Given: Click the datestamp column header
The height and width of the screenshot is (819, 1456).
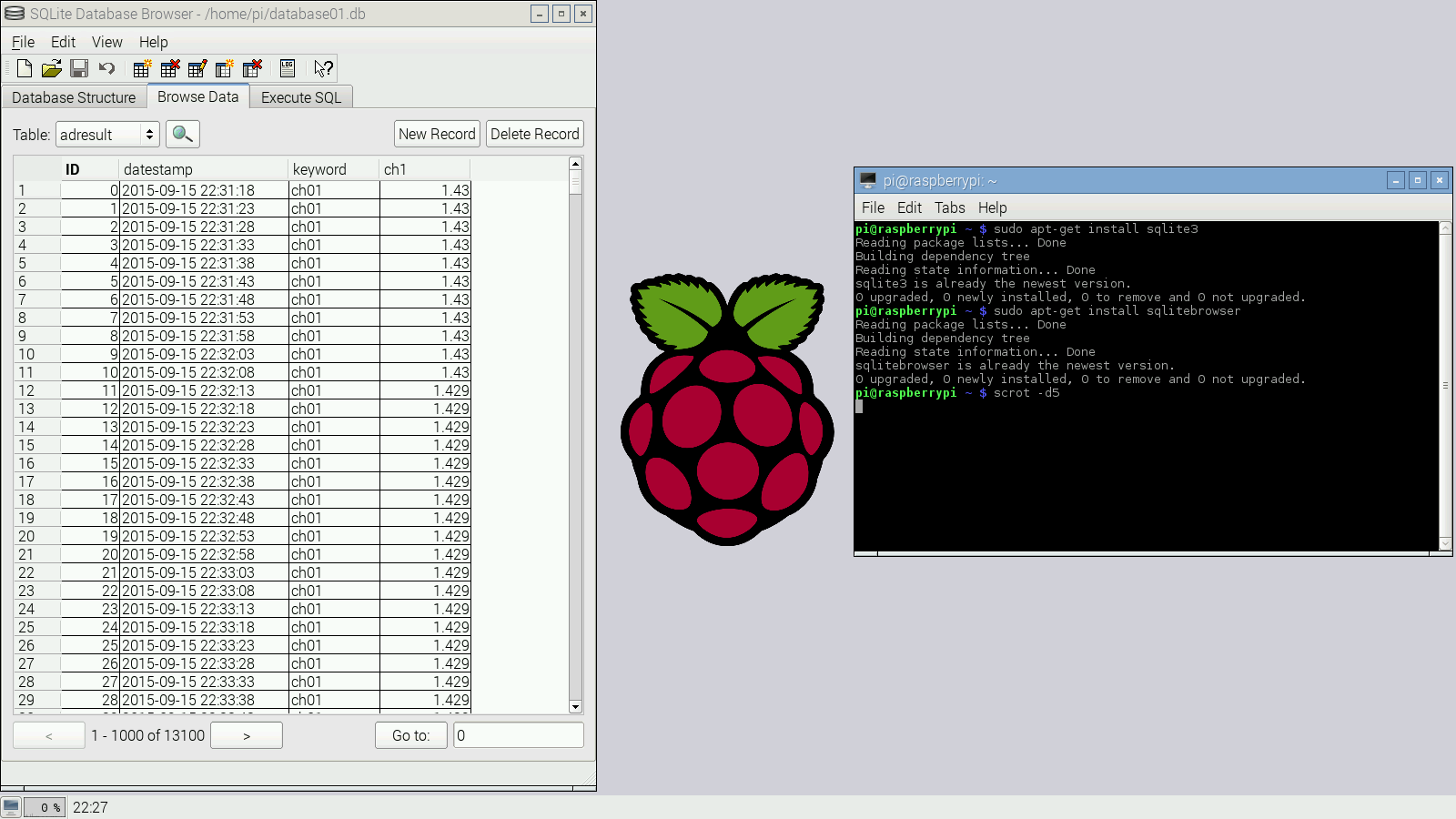Looking at the screenshot, I should (x=204, y=169).
